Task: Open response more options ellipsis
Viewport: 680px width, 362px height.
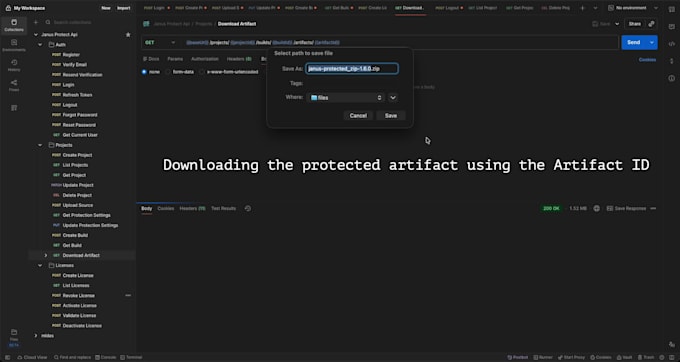Action: (653, 209)
